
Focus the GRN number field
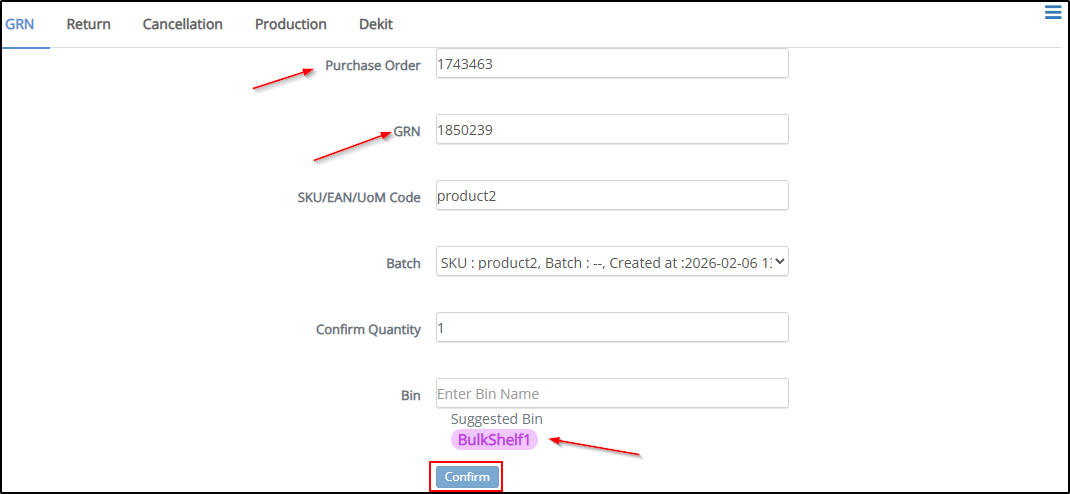[612, 130]
